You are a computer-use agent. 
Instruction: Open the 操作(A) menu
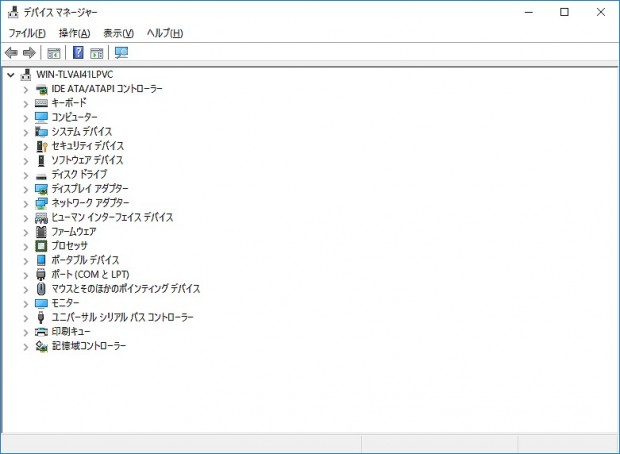coord(74,33)
